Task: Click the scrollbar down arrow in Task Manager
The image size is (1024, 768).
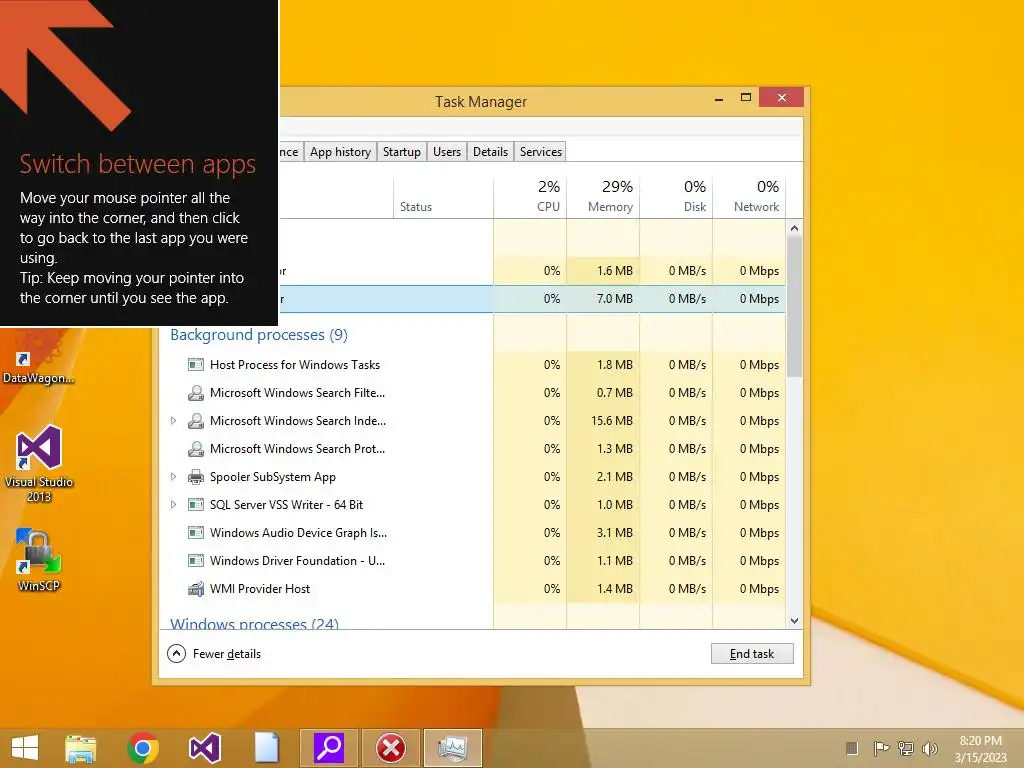Action: coord(794,621)
